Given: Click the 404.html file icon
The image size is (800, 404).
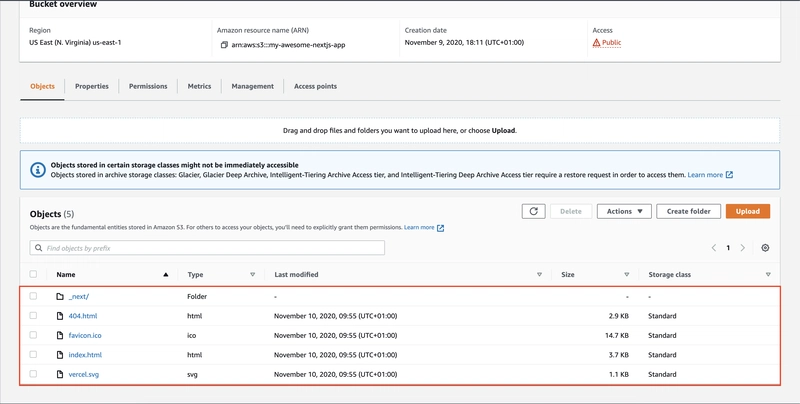Looking at the screenshot, I should tap(60, 316).
